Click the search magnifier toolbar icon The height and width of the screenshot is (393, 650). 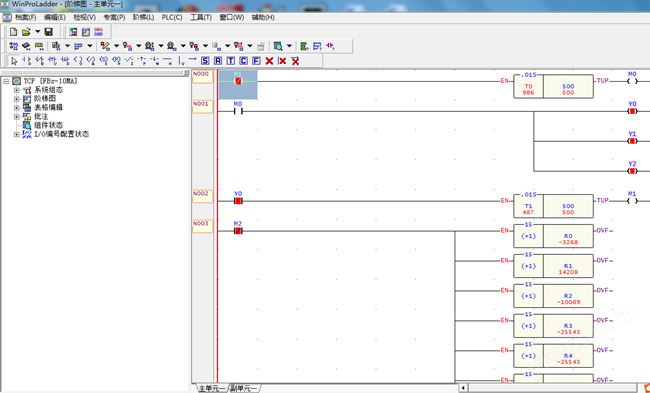pyautogui.click(x=278, y=46)
